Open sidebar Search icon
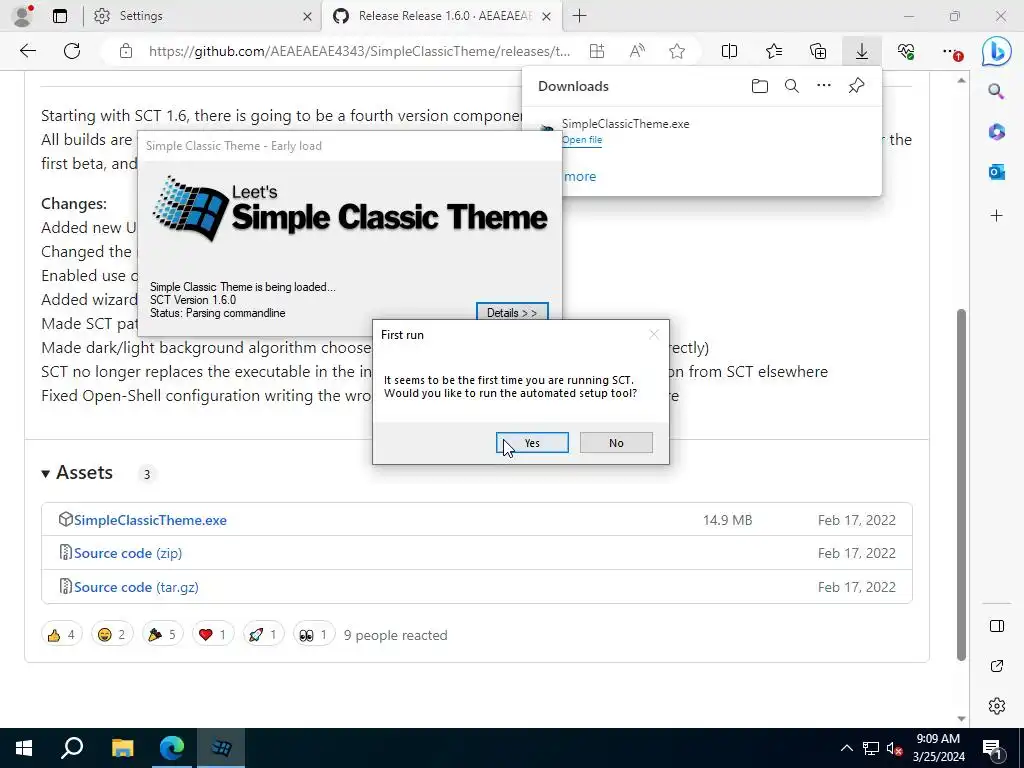This screenshot has width=1024, height=768. 996,91
